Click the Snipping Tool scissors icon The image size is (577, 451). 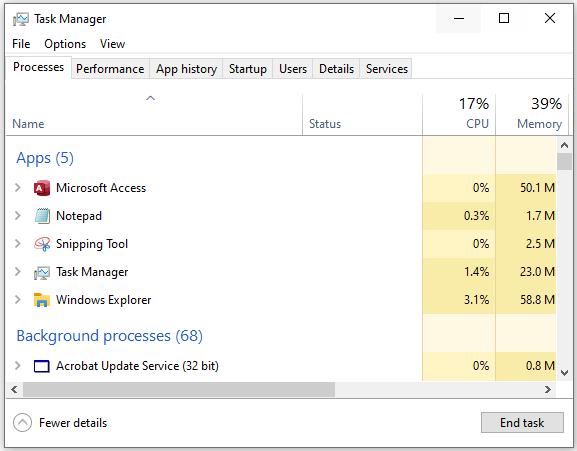tap(42, 244)
